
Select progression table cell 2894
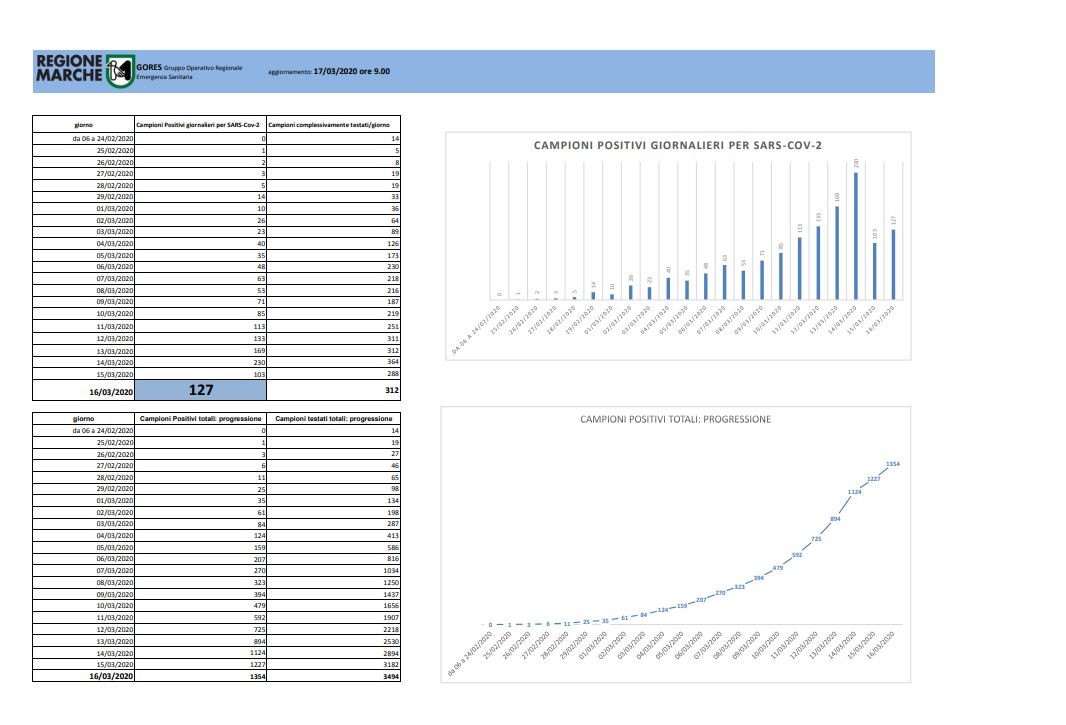[333, 653]
